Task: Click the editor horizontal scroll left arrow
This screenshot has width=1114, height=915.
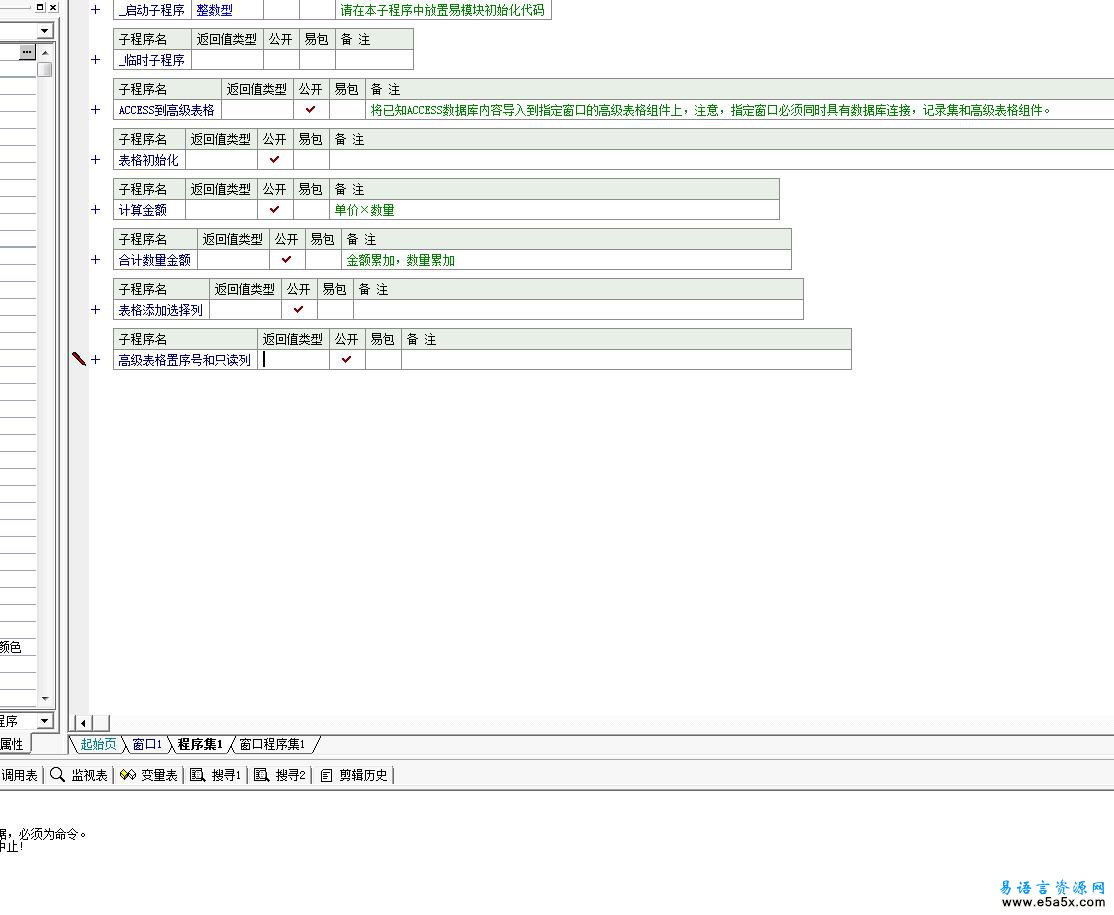Action: point(83,723)
